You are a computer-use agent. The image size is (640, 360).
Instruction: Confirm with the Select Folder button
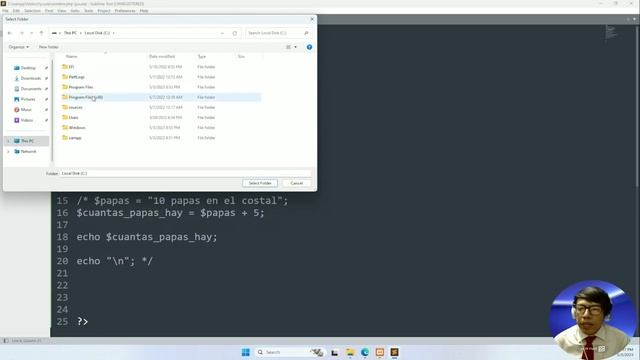[260, 183]
